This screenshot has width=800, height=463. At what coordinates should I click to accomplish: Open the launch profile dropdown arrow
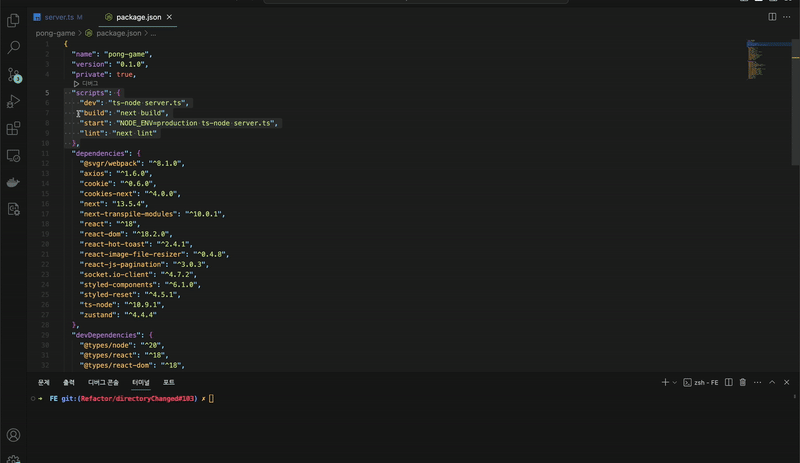click(x=674, y=382)
